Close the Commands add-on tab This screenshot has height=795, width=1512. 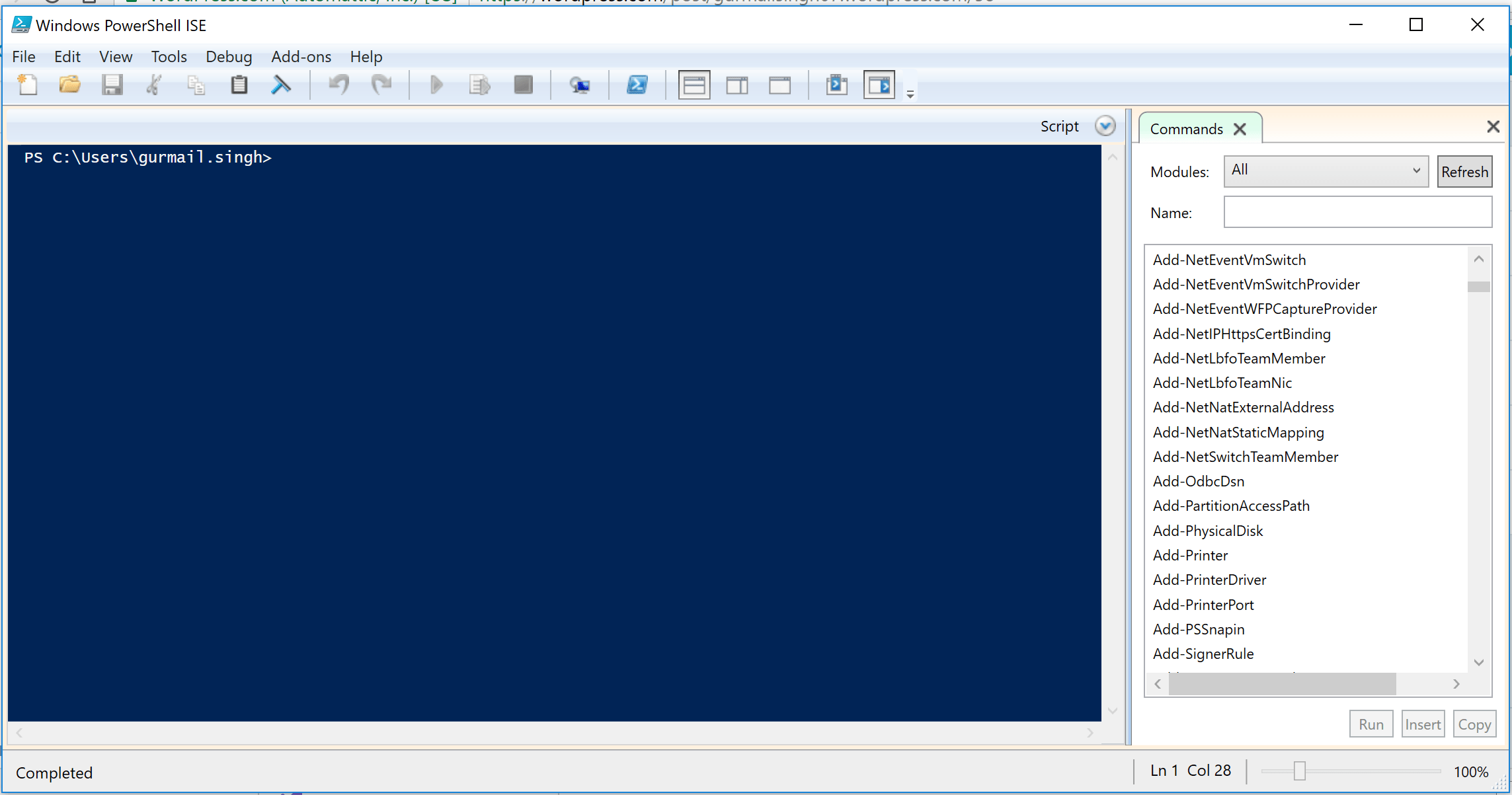[x=1240, y=129]
